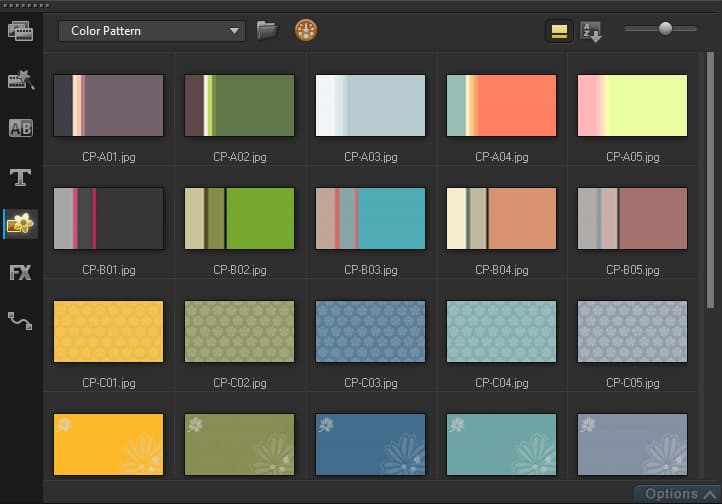
Task: Open the FX Filter category
Action: point(21,272)
